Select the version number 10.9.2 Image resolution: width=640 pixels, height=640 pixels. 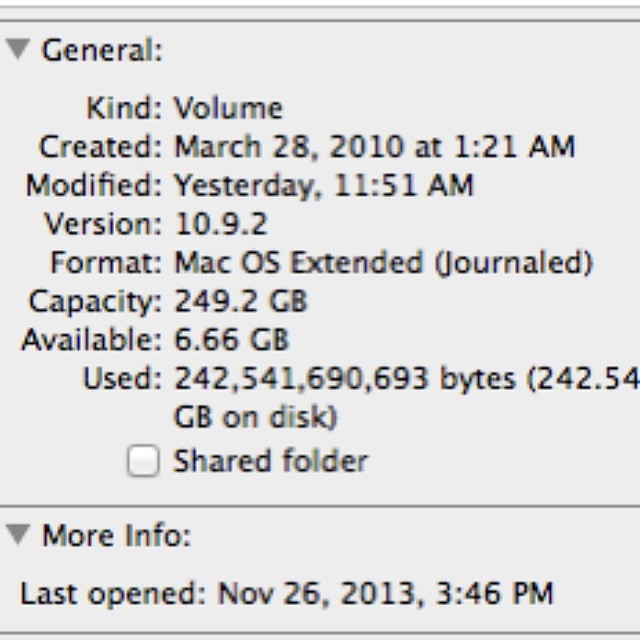(x=221, y=224)
